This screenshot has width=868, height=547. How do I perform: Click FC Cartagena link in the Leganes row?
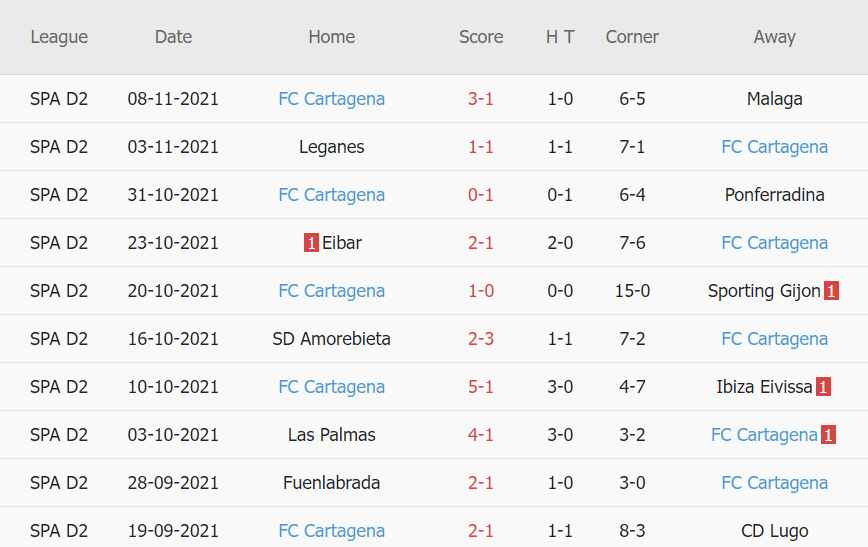(x=774, y=147)
